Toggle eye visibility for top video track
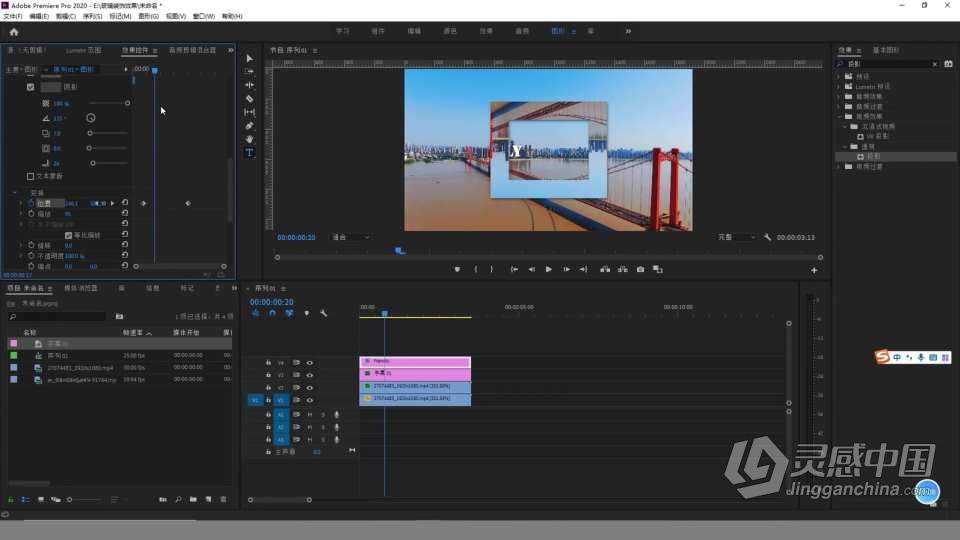The height and width of the screenshot is (540, 960). [310, 362]
